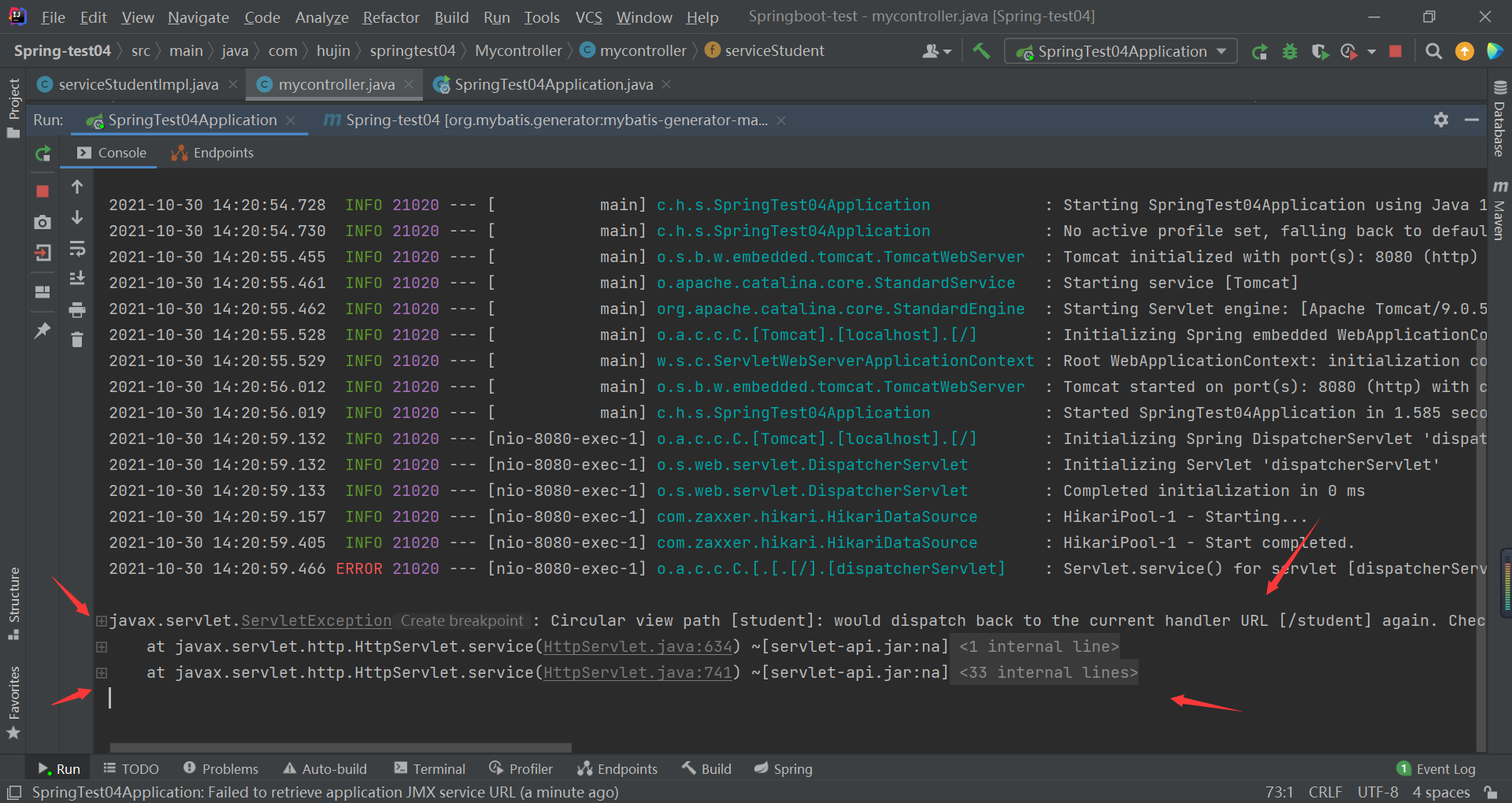Pin the Run tab with pin icon
The width and height of the screenshot is (1512, 803).
click(43, 331)
